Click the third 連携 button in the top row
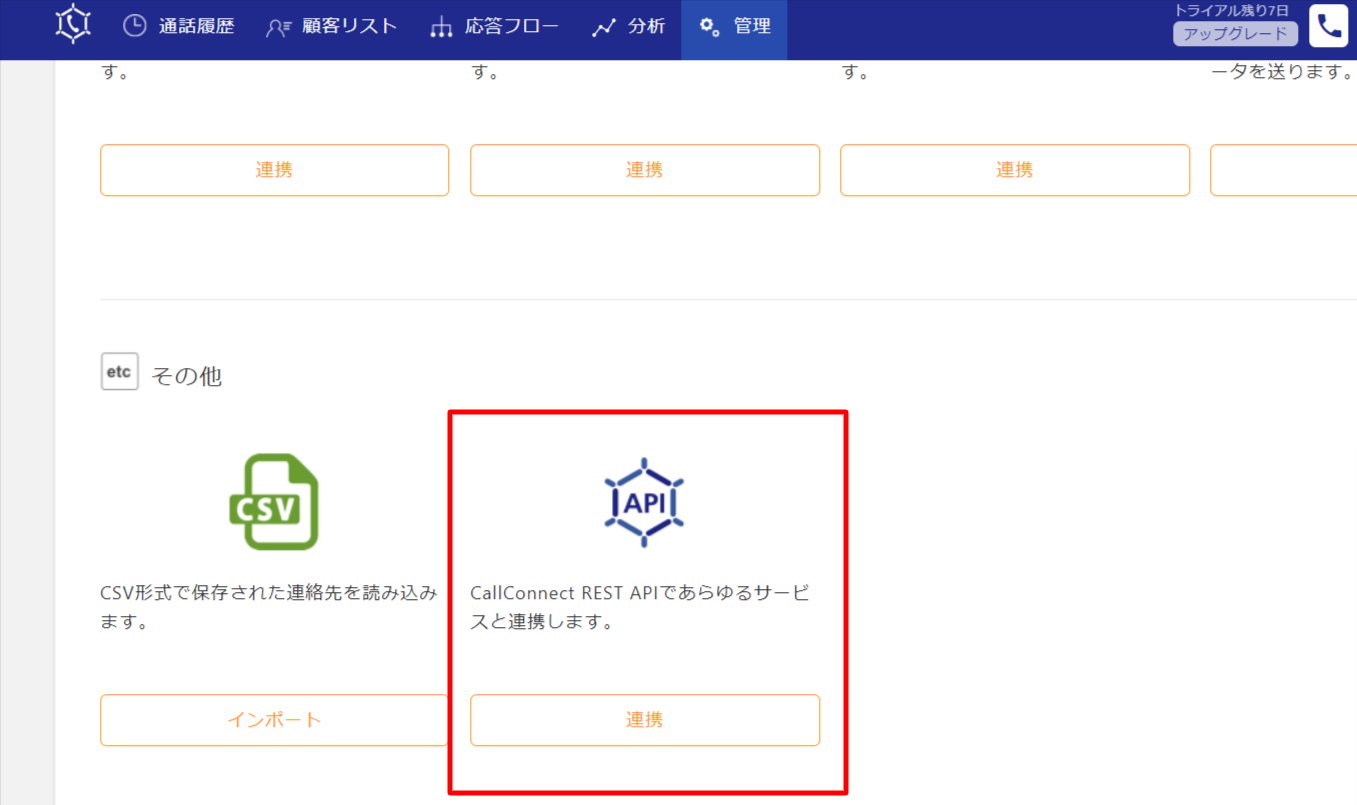1357x805 pixels. pos(1015,170)
